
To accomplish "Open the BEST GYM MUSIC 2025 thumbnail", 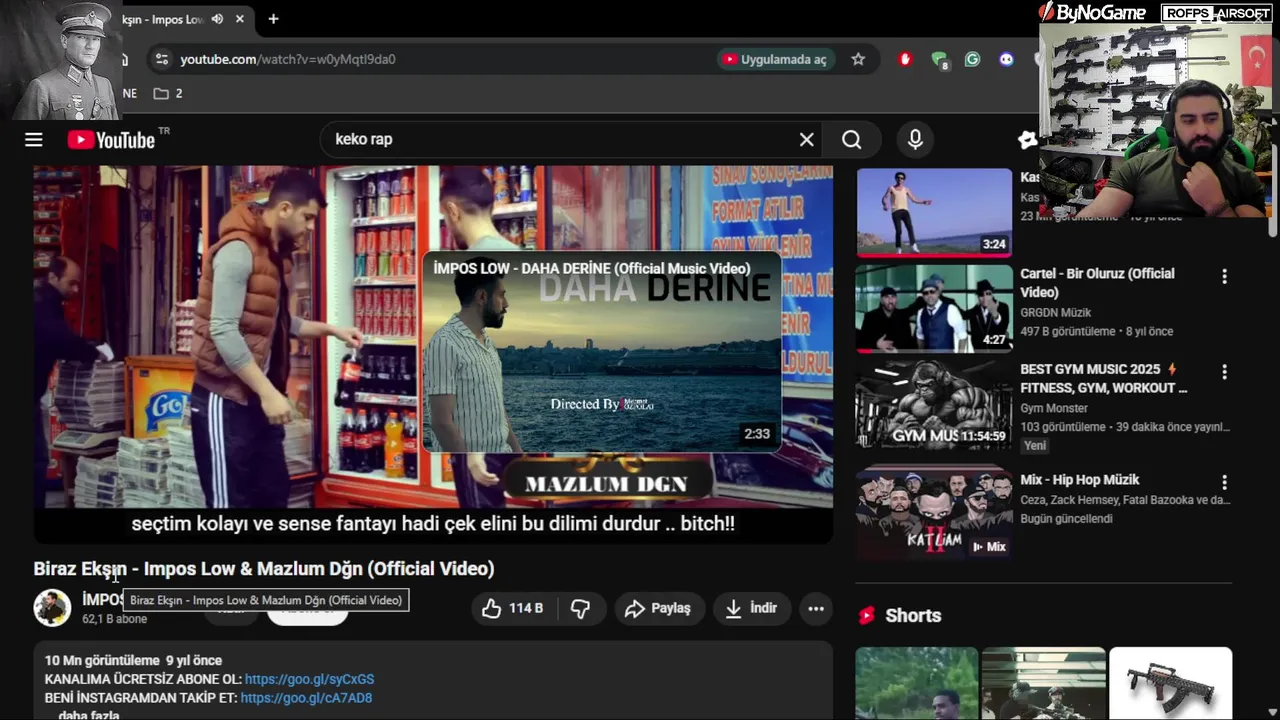I will (x=934, y=404).
